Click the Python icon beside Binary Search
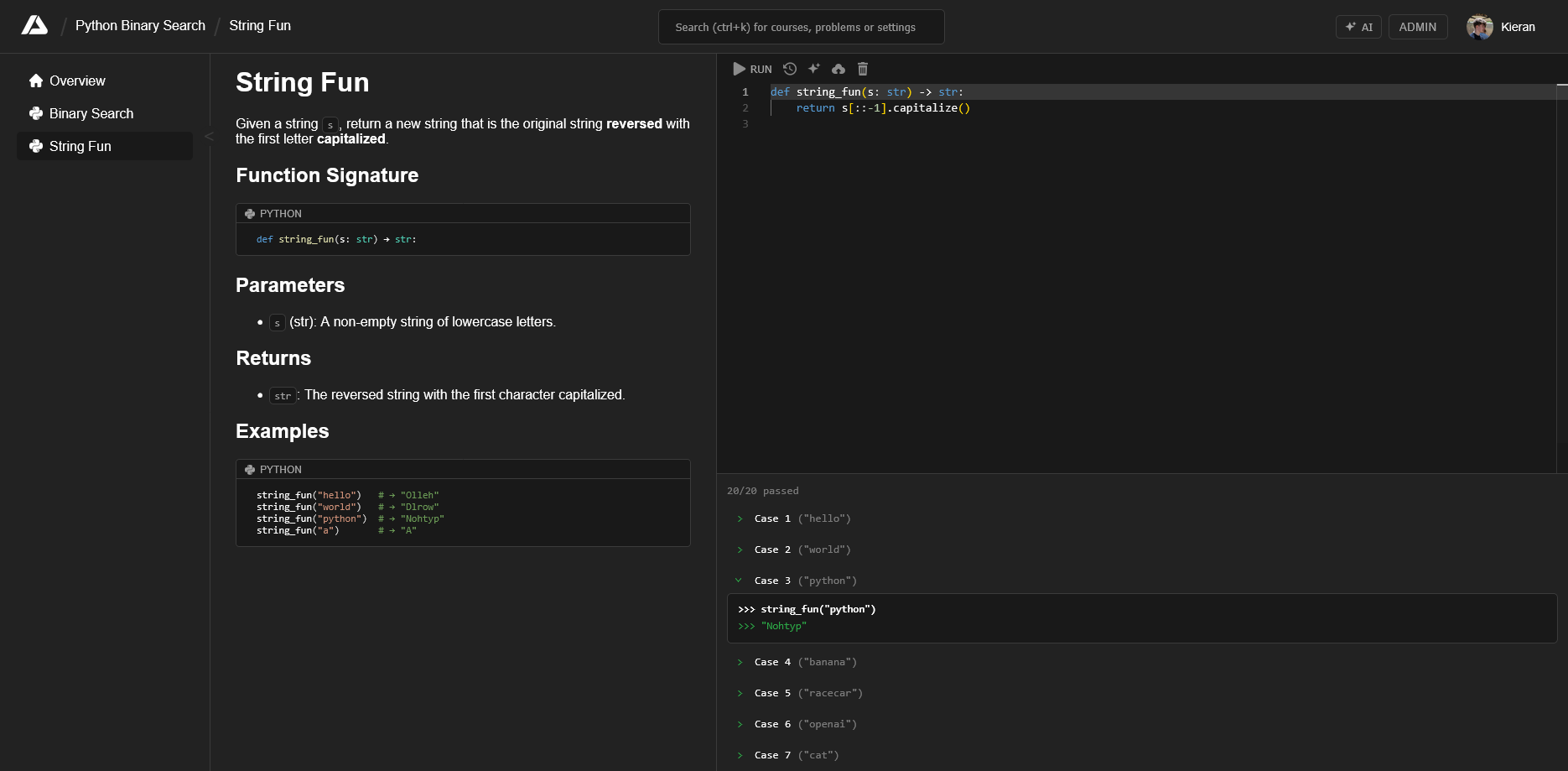 coord(36,113)
